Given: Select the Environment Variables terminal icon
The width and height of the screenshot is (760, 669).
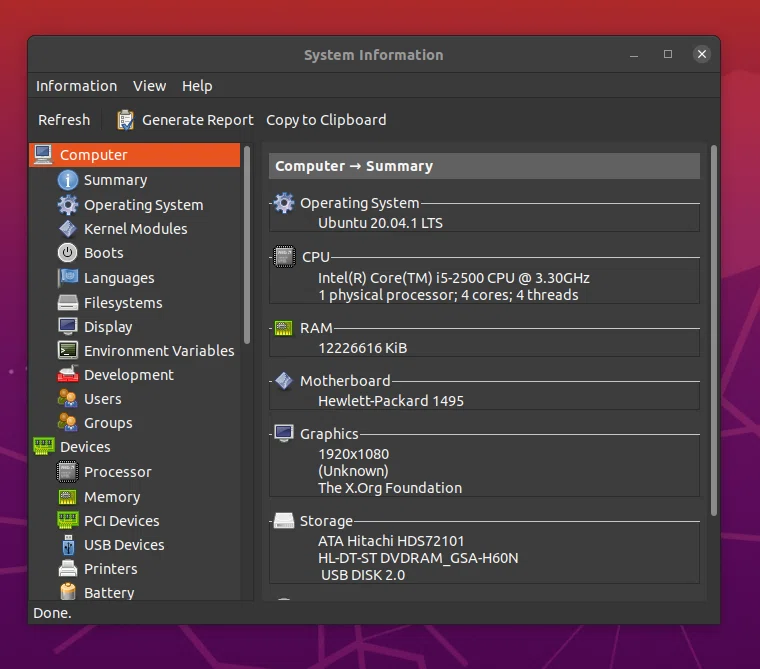Looking at the screenshot, I should pyautogui.click(x=67, y=350).
